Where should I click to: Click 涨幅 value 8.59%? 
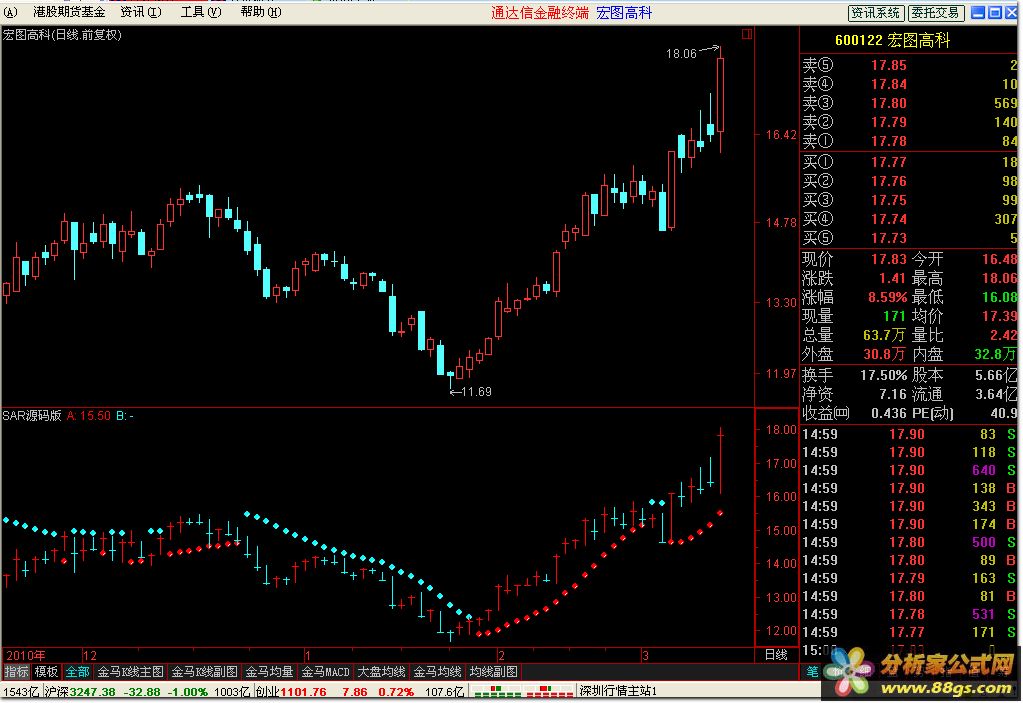point(887,297)
